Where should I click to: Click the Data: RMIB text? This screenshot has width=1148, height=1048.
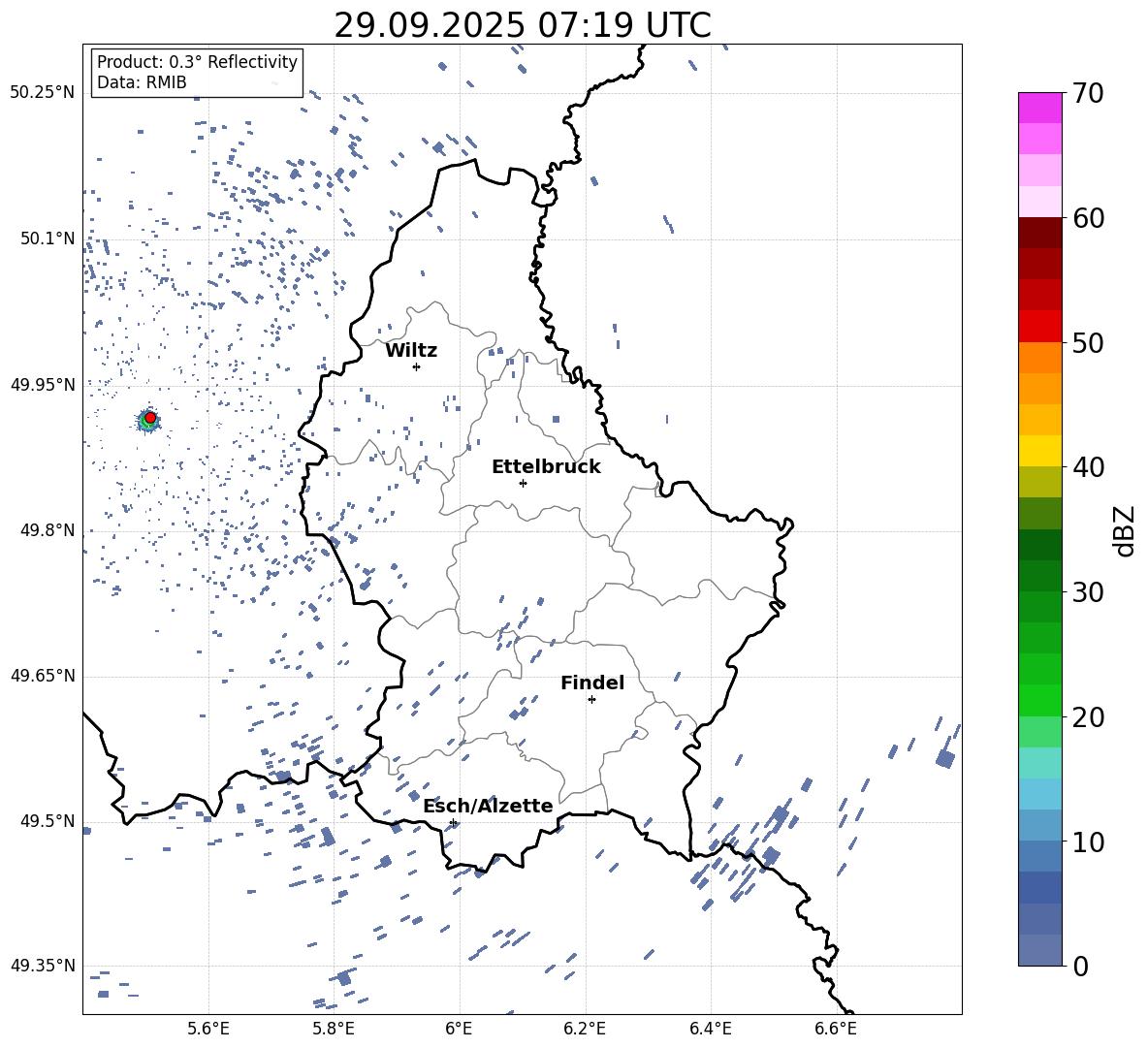[x=142, y=82]
